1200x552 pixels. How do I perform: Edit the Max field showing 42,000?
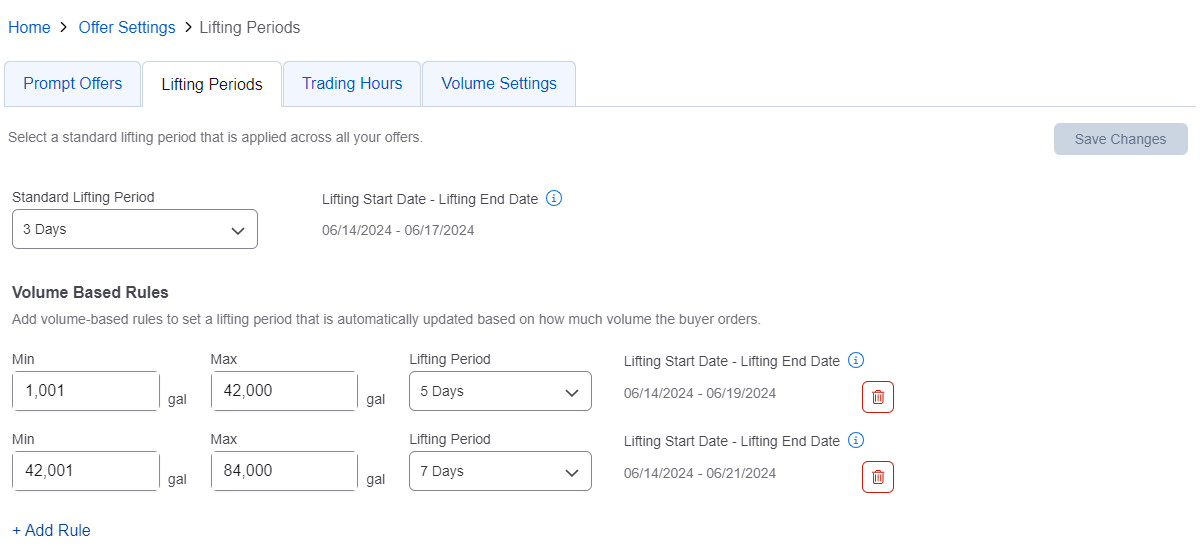284,391
